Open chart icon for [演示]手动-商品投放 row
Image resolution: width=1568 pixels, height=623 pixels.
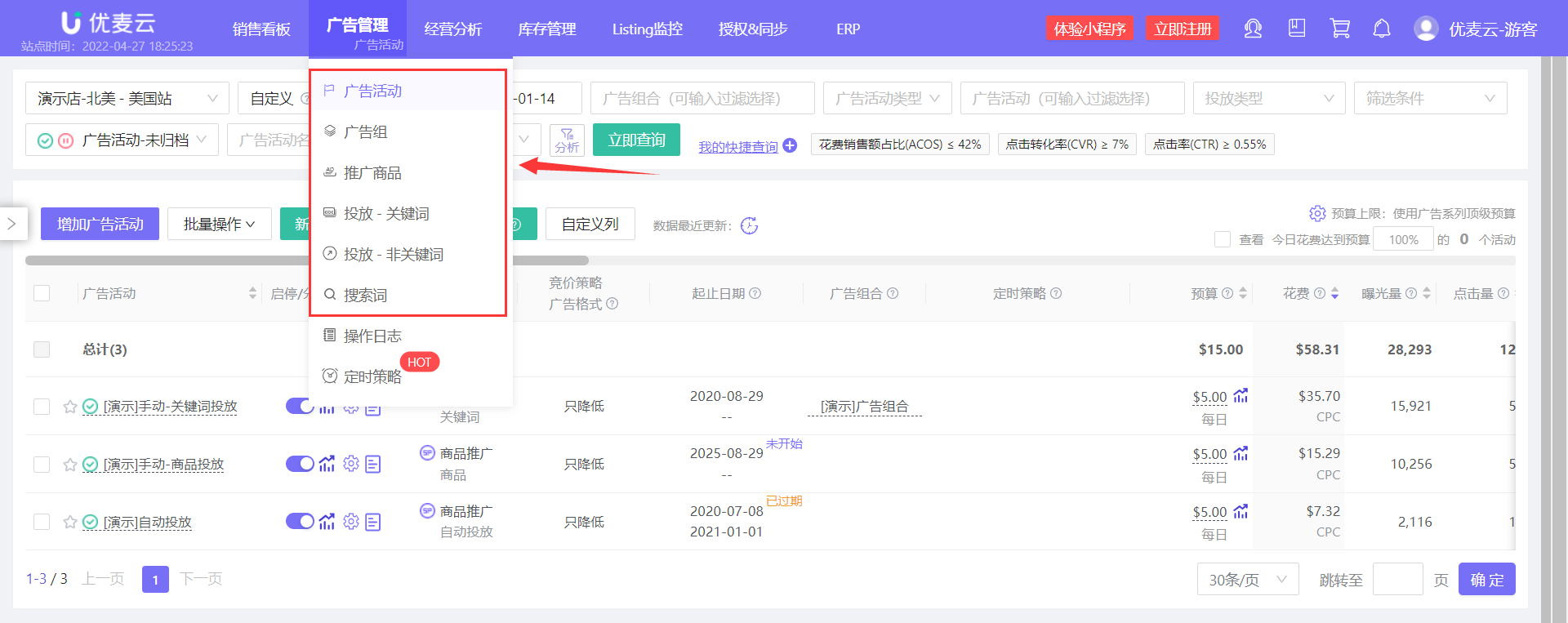327,464
